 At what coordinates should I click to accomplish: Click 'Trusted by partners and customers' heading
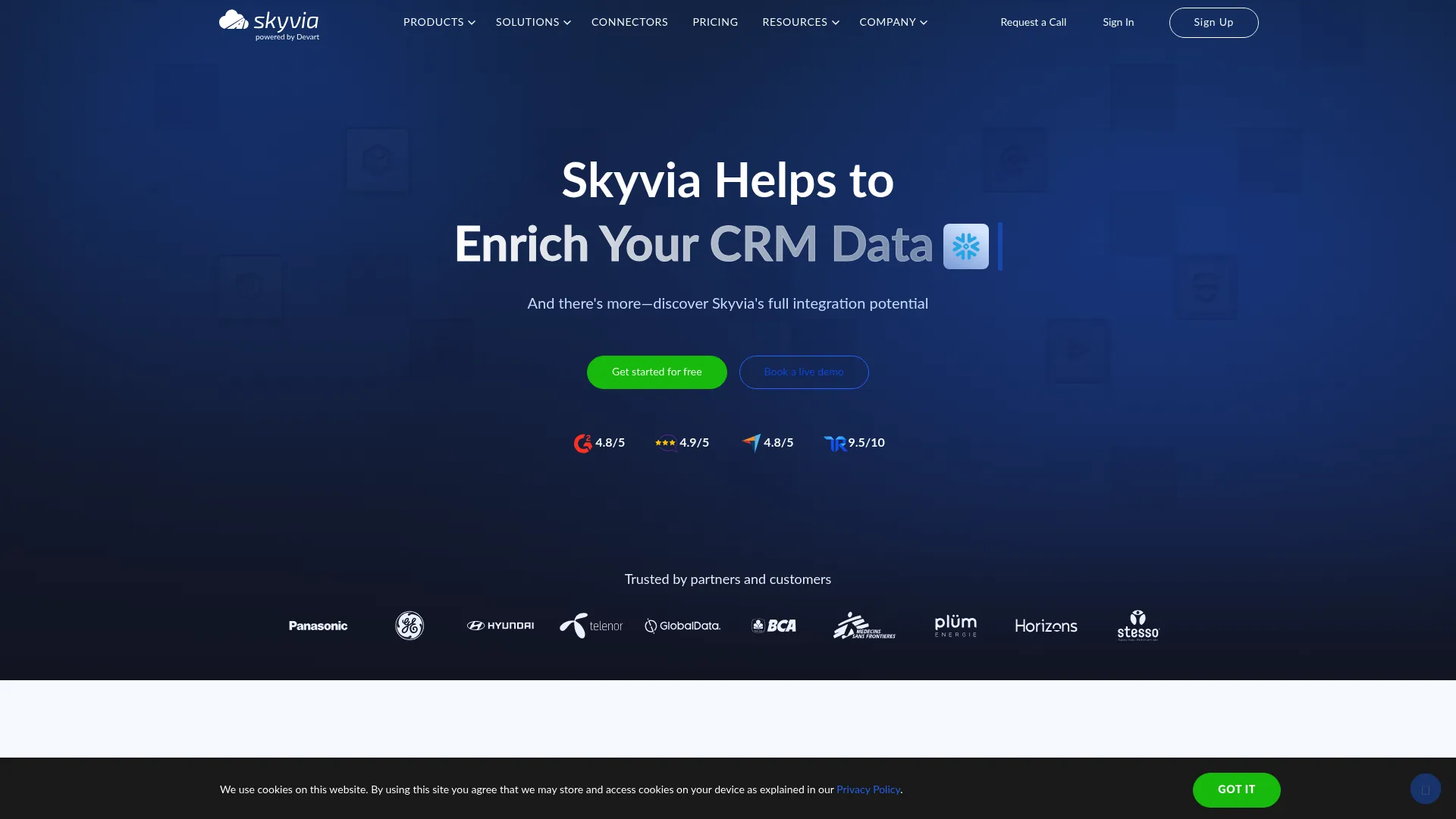tap(728, 579)
